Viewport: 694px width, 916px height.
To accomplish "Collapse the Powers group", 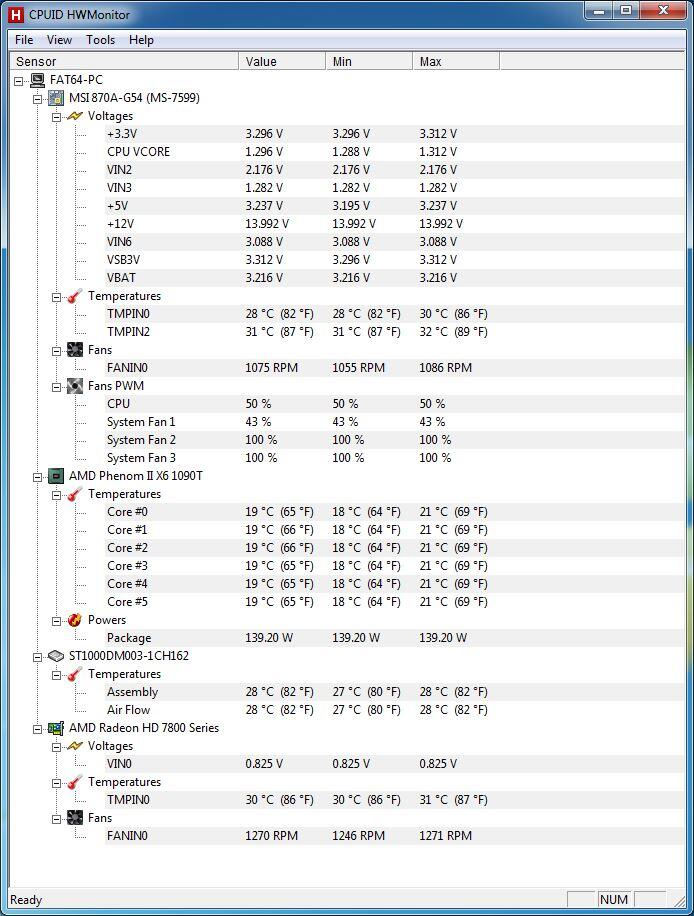I will (x=56, y=621).
